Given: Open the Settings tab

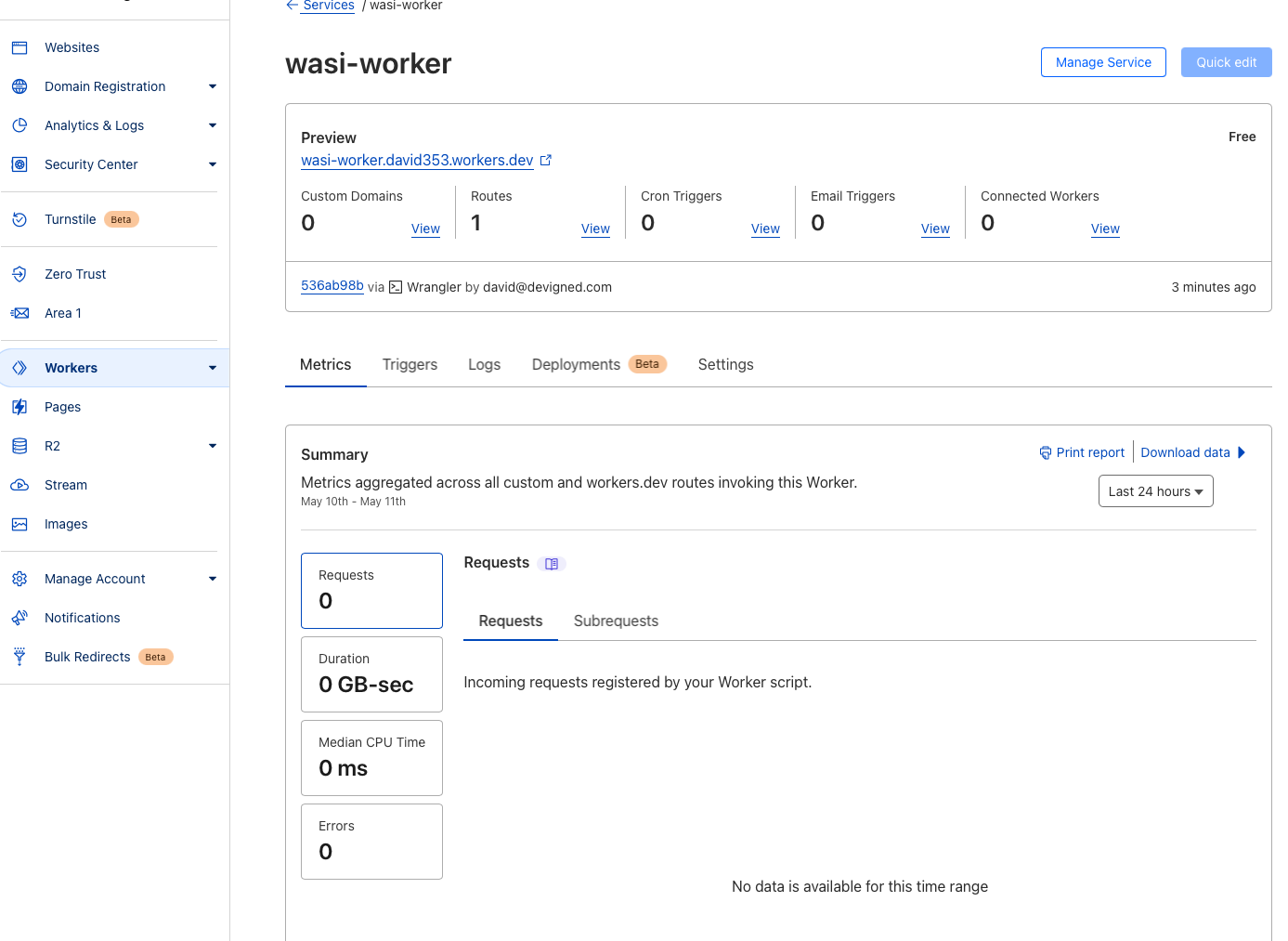Looking at the screenshot, I should [x=725, y=365].
